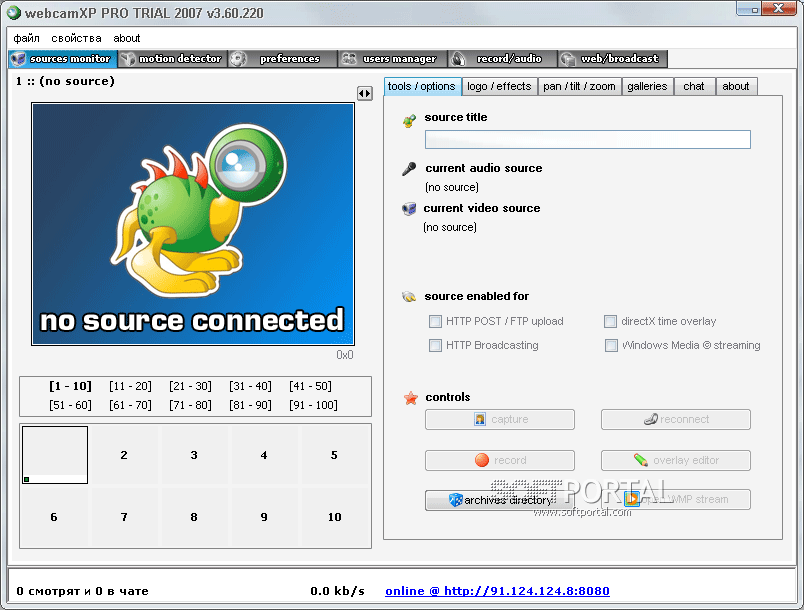Toggle directX time overlay checkbox
804x610 pixels.
pyautogui.click(x=610, y=321)
